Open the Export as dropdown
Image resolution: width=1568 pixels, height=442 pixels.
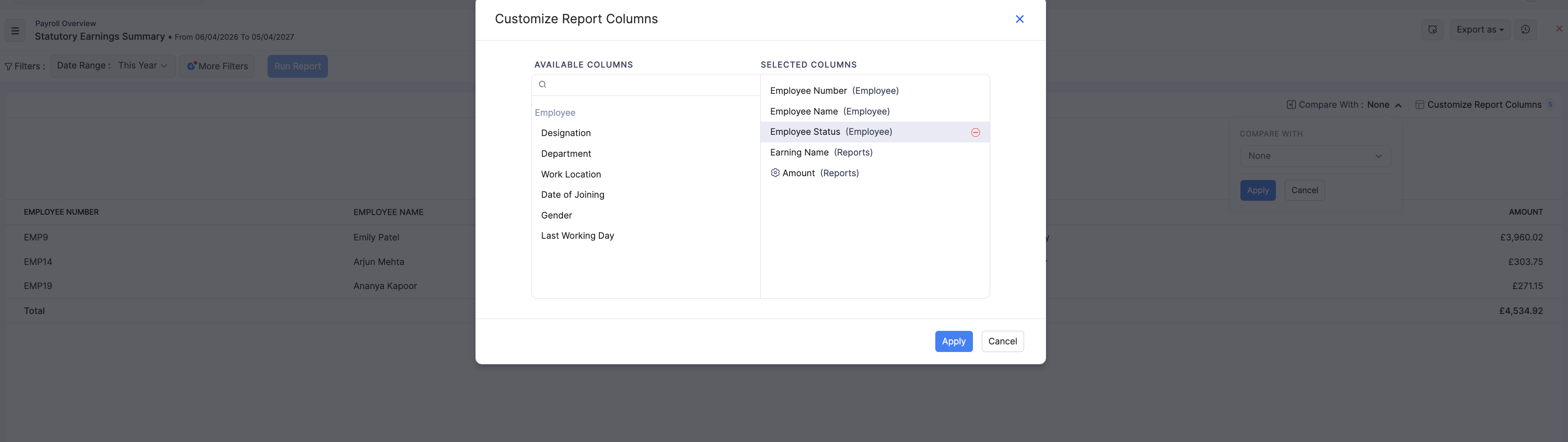point(1480,29)
